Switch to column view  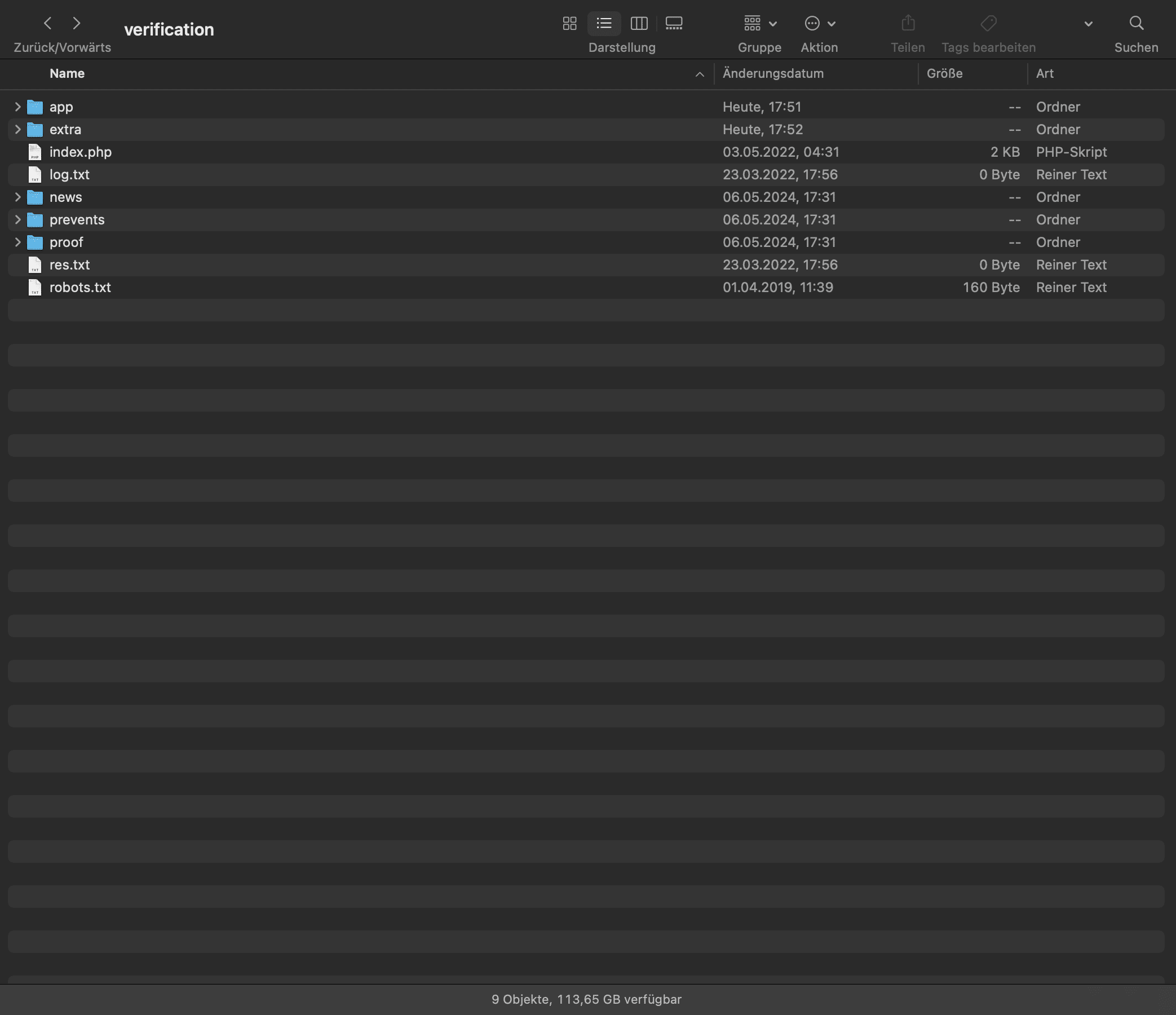pyautogui.click(x=639, y=23)
